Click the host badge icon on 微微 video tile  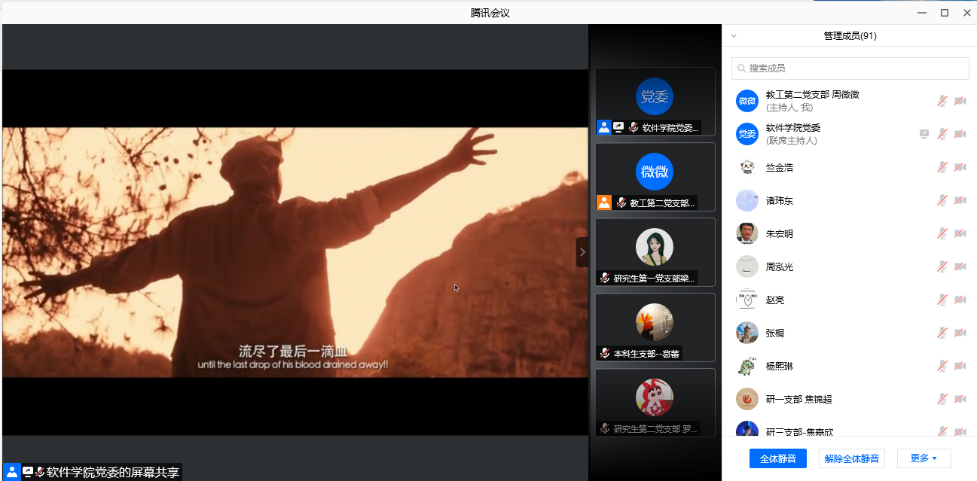[604, 202]
